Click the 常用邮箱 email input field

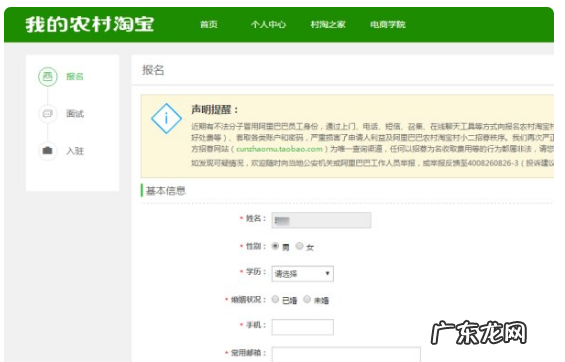click(x=346, y=354)
